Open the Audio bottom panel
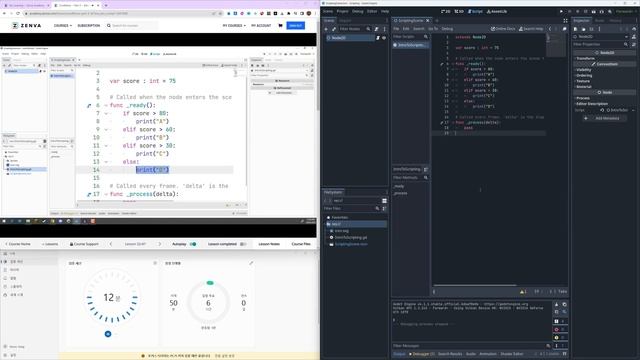 point(471,354)
